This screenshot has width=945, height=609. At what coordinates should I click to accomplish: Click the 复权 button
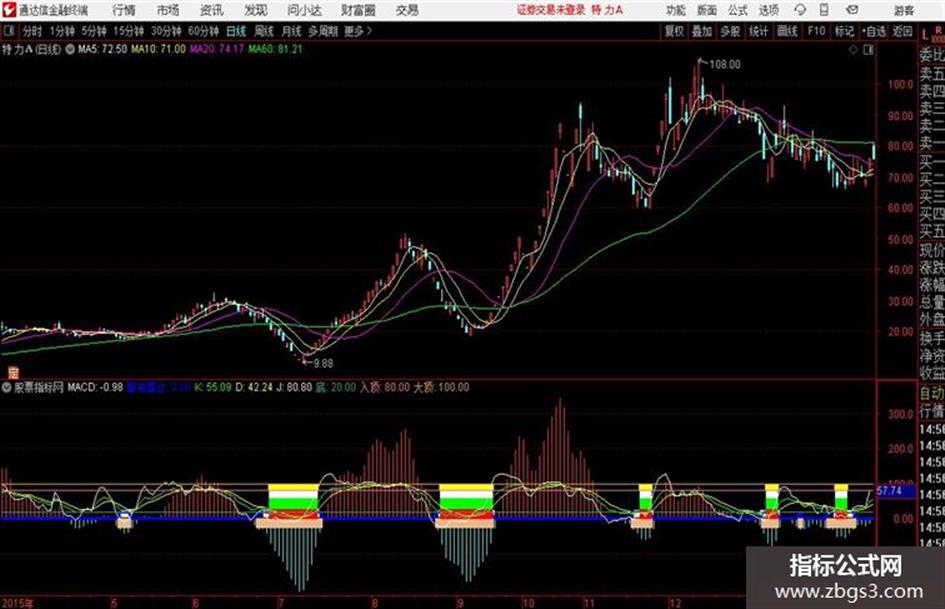pos(674,31)
